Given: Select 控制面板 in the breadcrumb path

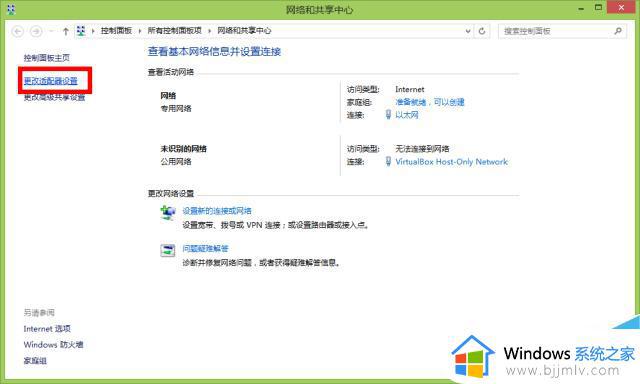Looking at the screenshot, I should (116, 31).
